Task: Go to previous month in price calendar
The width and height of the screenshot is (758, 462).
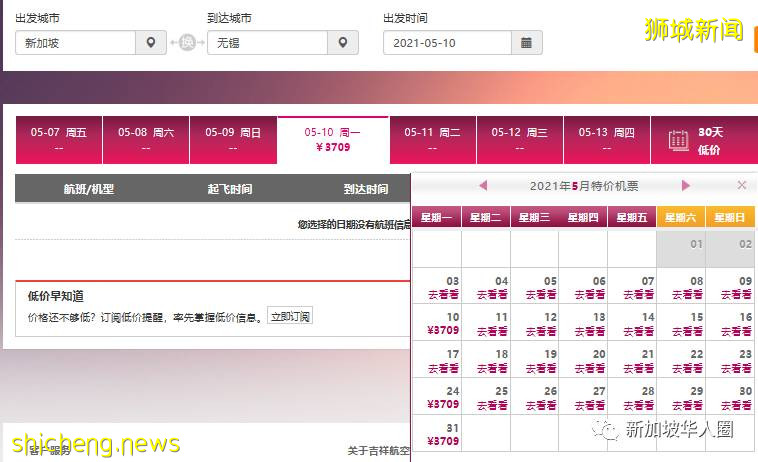Action: [483, 185]
